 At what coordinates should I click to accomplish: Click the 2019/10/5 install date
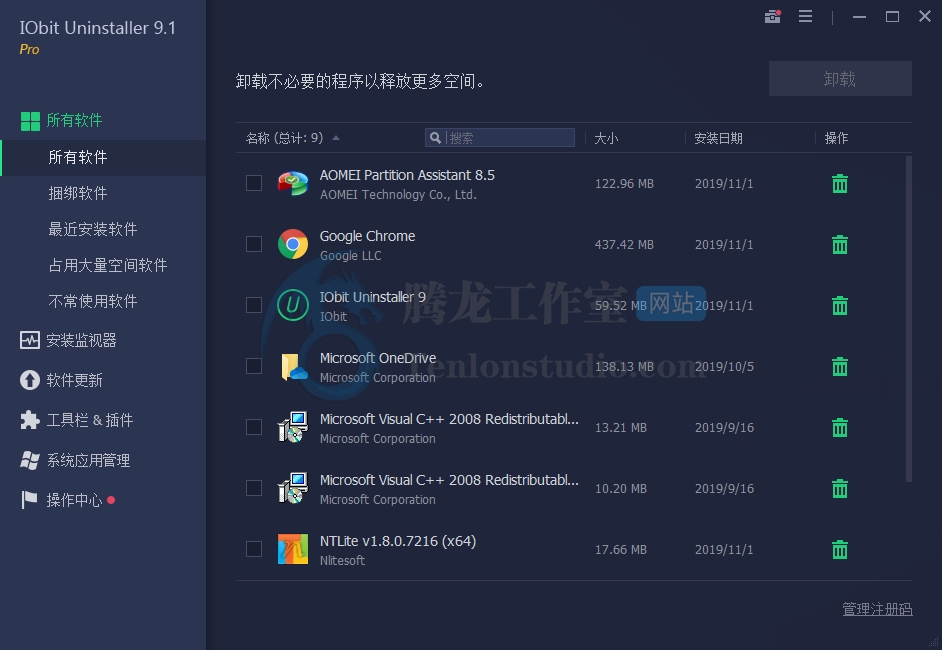pyautogui.click(x=725, y=366)
